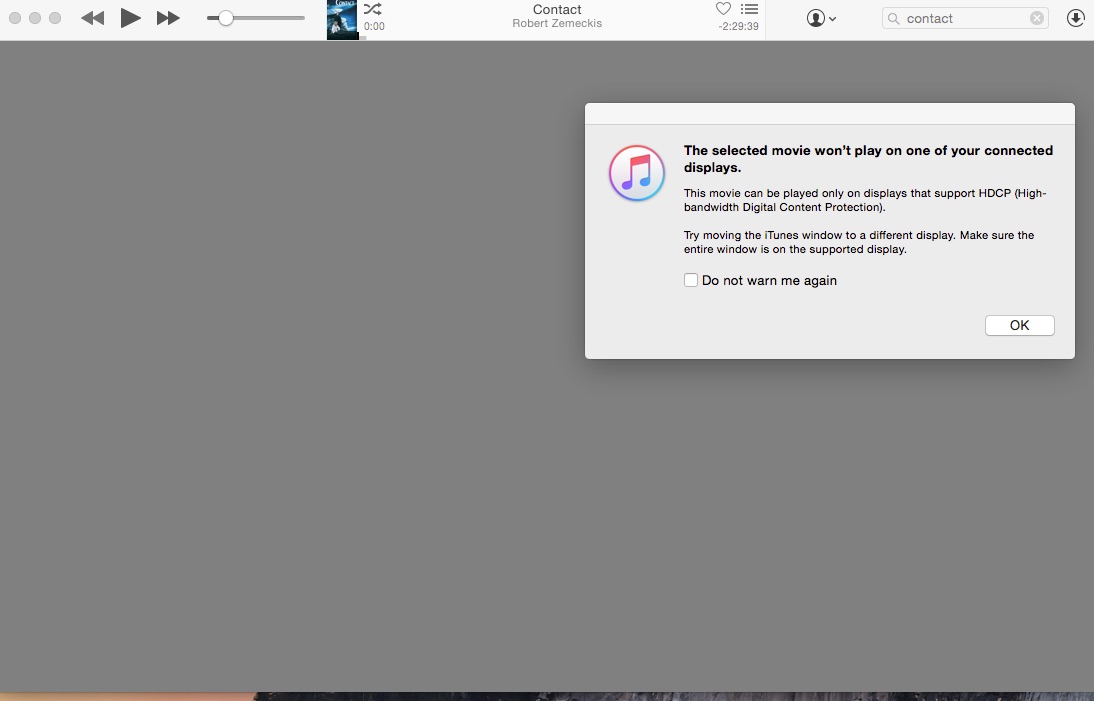Click OK to dismiss the alert
Viewport: 1094px width, 701px height.
1019,325
